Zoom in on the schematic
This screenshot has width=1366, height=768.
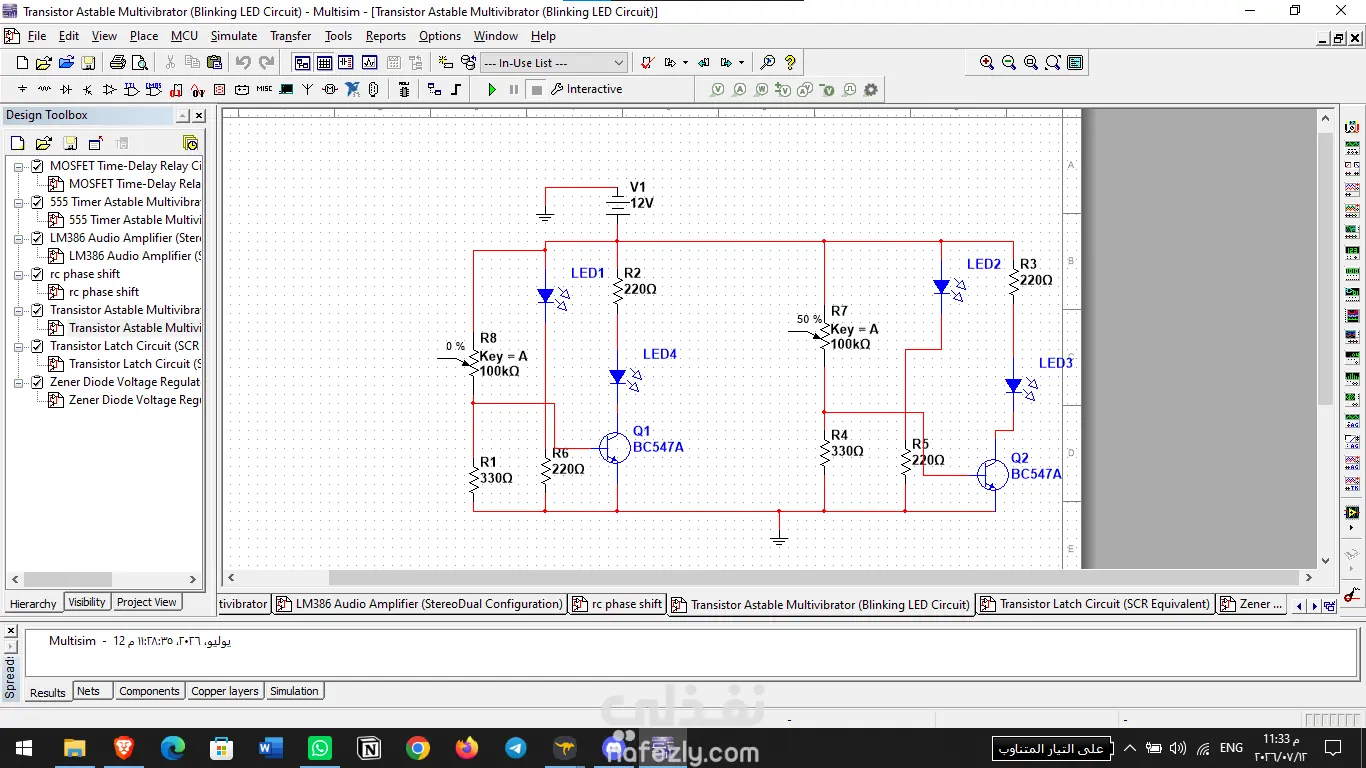(x=987, y=62)
